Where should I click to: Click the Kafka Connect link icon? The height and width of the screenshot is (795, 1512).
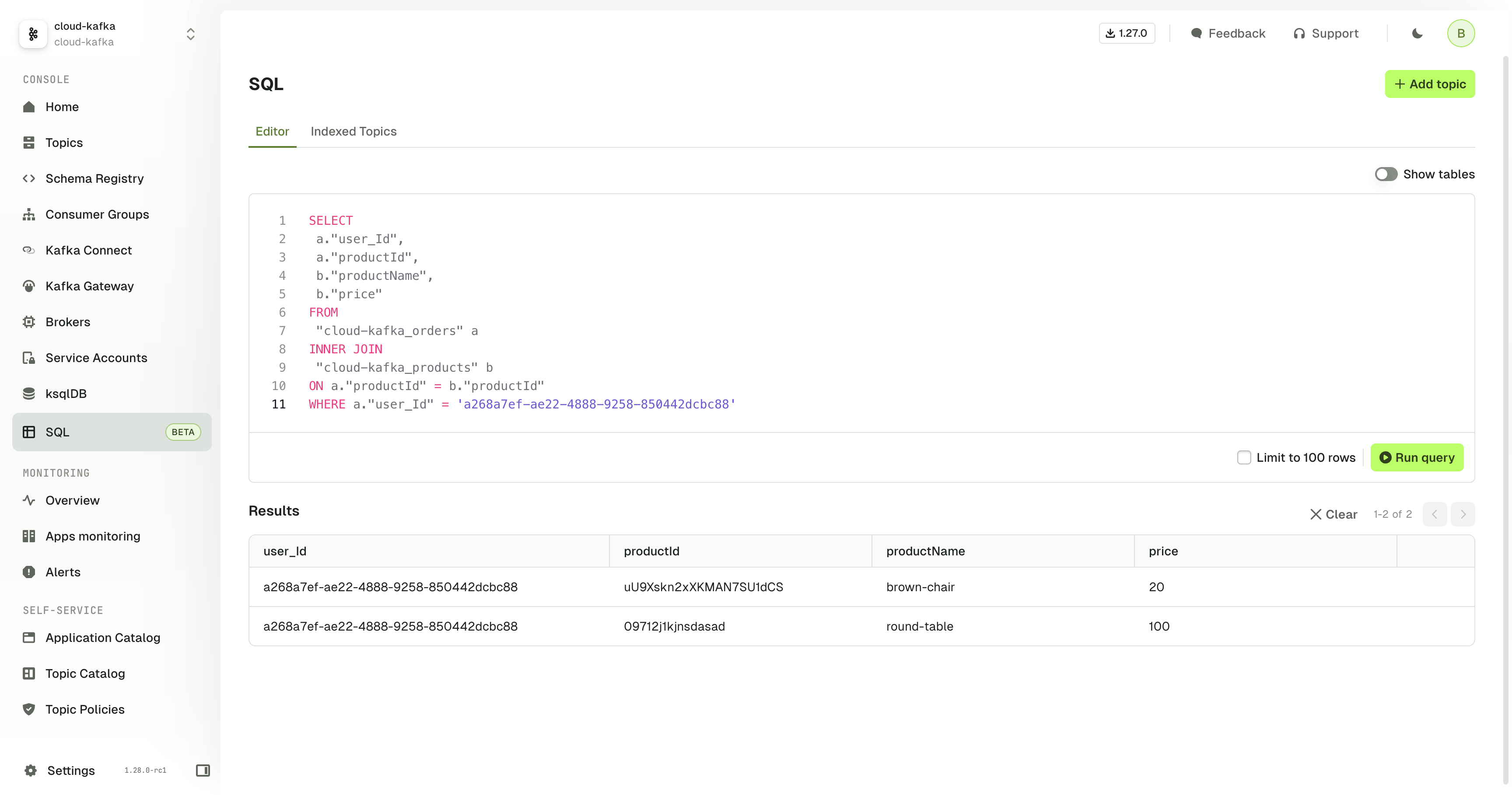[x=29, y=250]
